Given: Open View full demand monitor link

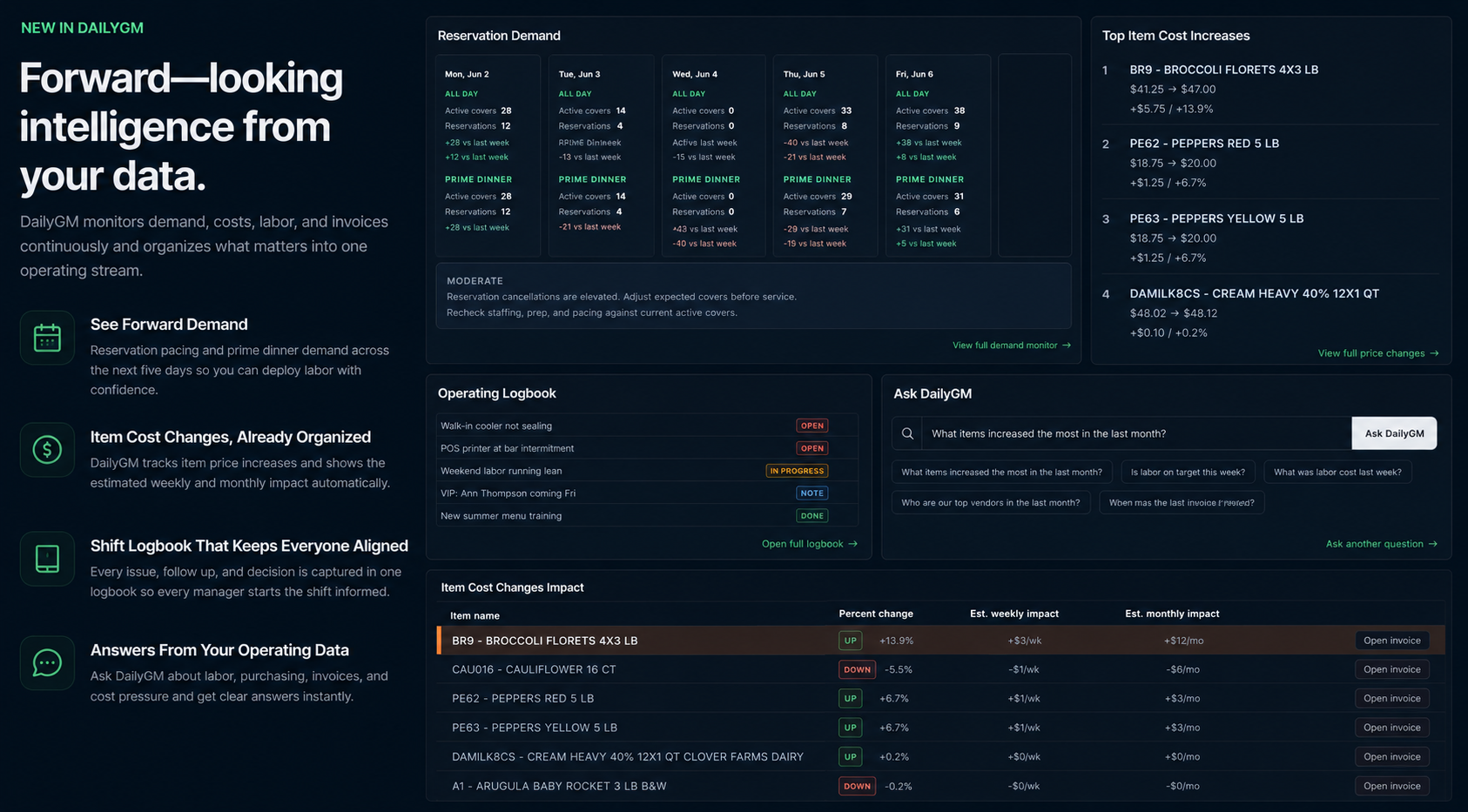Looking at the screenshot, I should coord(1011,346).
